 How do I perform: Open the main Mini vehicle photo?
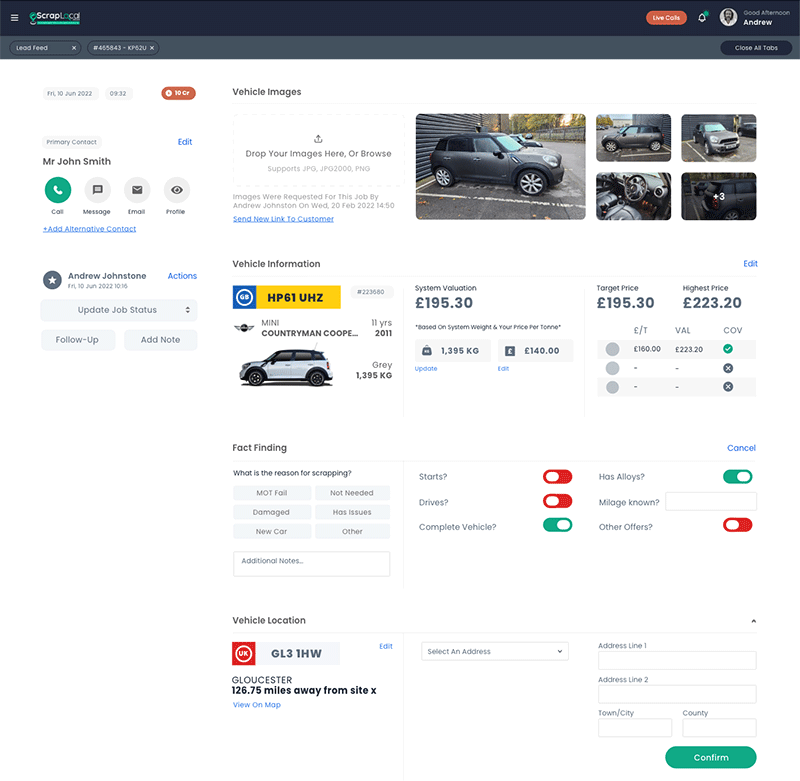501,167
